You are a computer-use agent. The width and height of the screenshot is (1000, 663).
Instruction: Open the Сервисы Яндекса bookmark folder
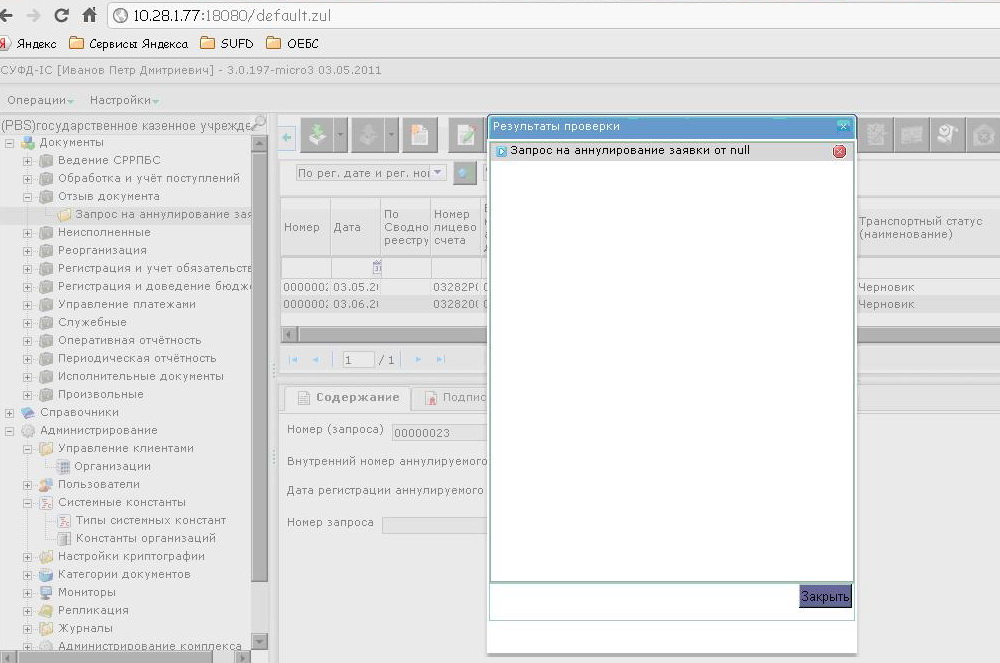129,43
